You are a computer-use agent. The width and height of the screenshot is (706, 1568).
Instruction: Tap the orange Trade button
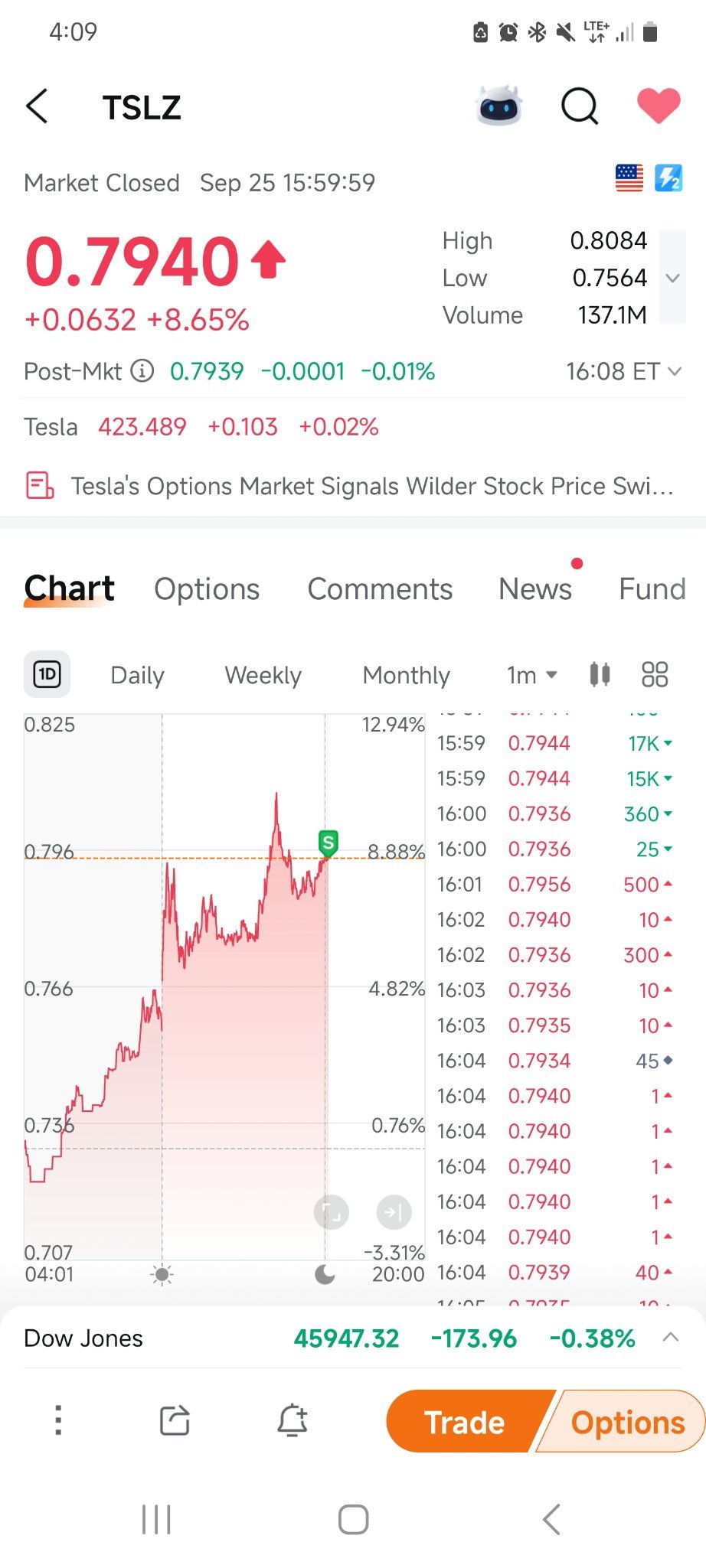click(464, 1422)
